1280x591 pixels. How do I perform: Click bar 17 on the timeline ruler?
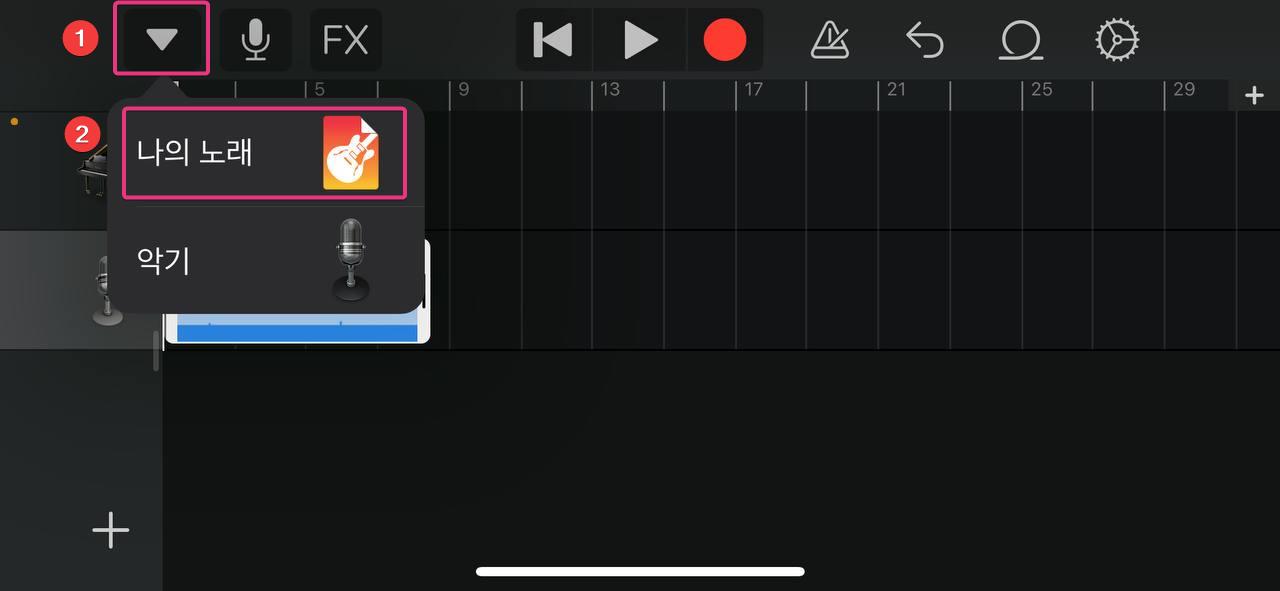pyautogui.click(x=754, y=89)
